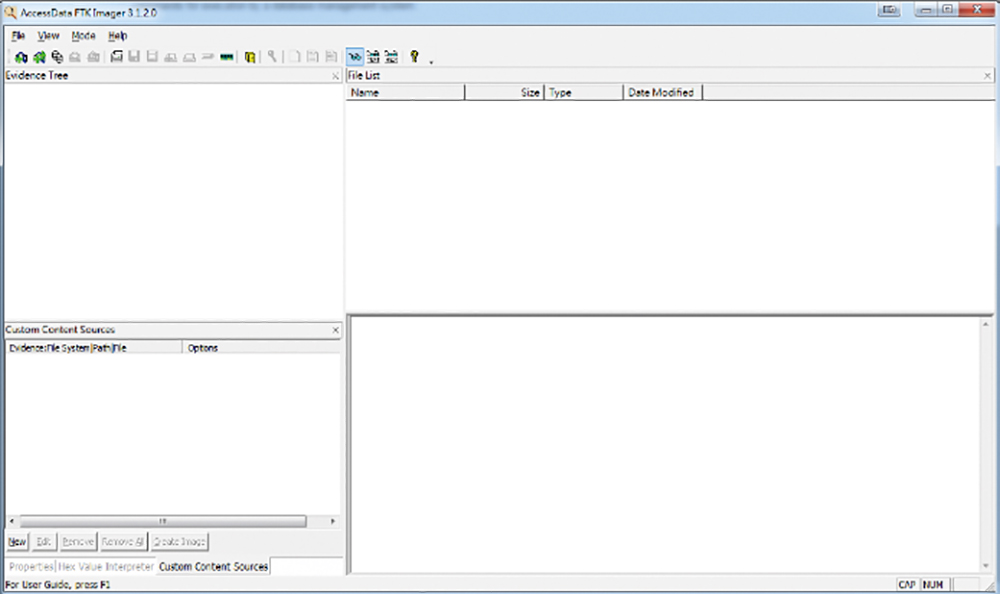Click the Verify Drive/Image icon

pos(208,57)
